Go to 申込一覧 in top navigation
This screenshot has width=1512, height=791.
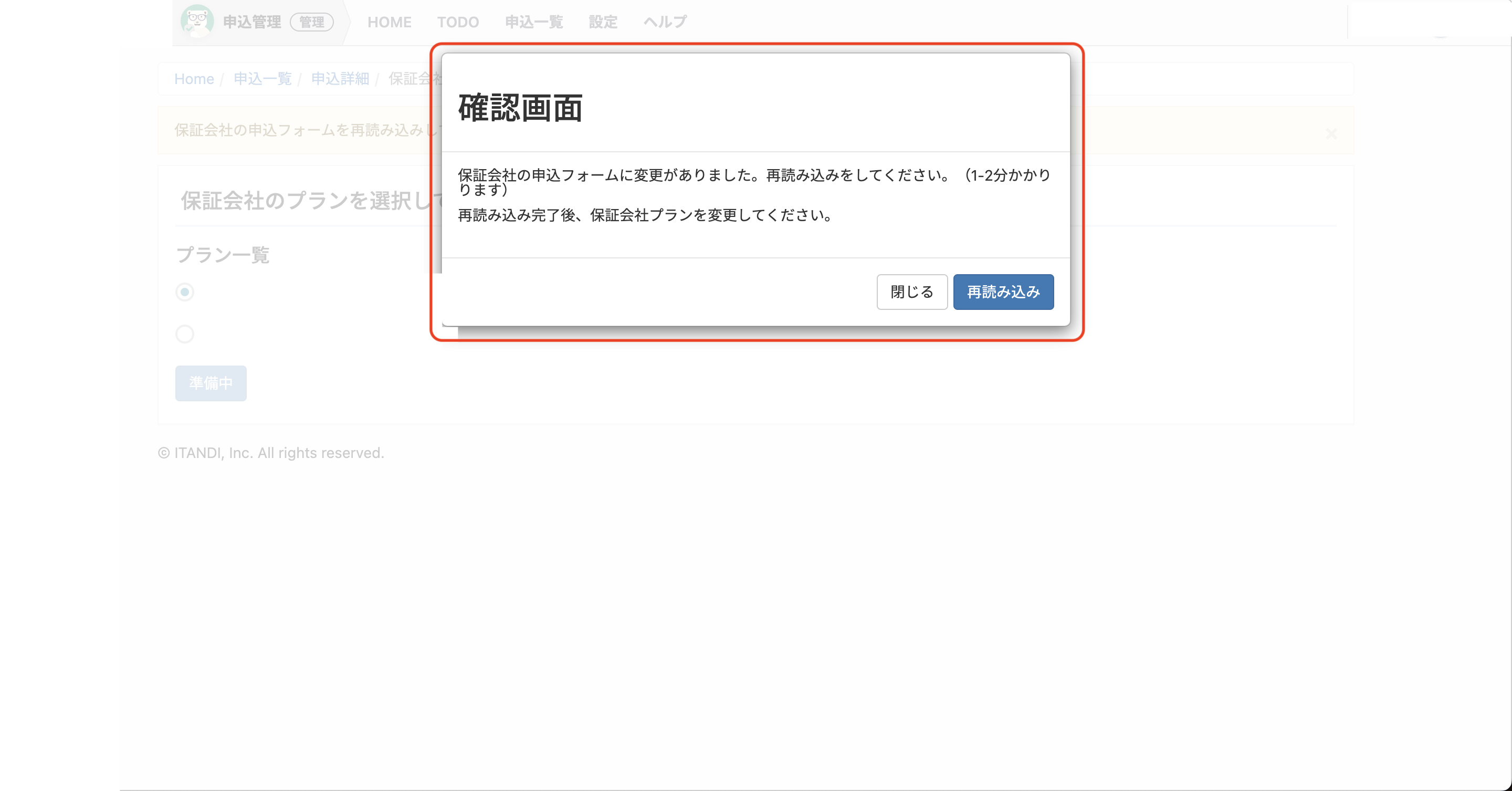click(534, 22)
